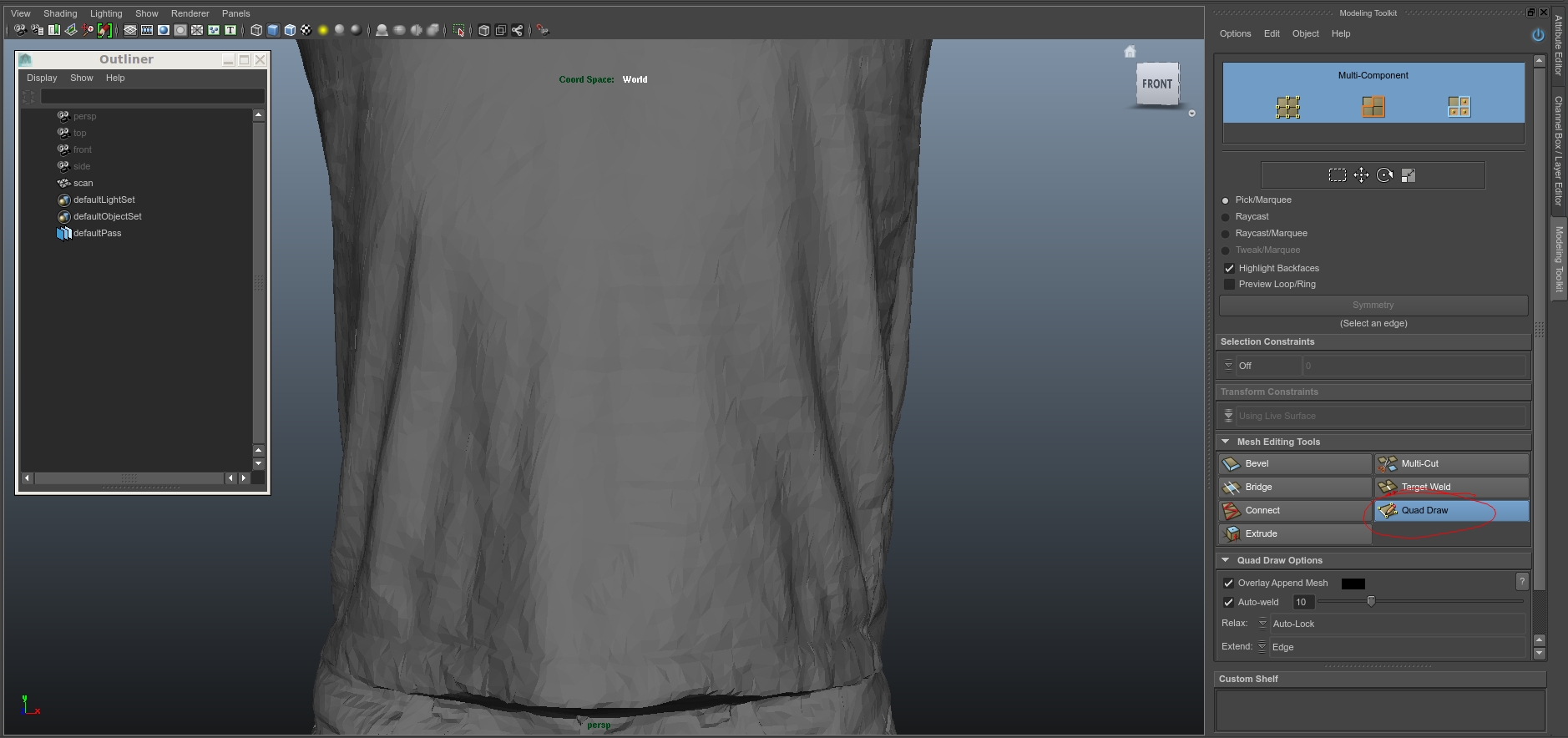
Task: Collapse the Quad Draw Options section
Action: [x=1226, y=560]
